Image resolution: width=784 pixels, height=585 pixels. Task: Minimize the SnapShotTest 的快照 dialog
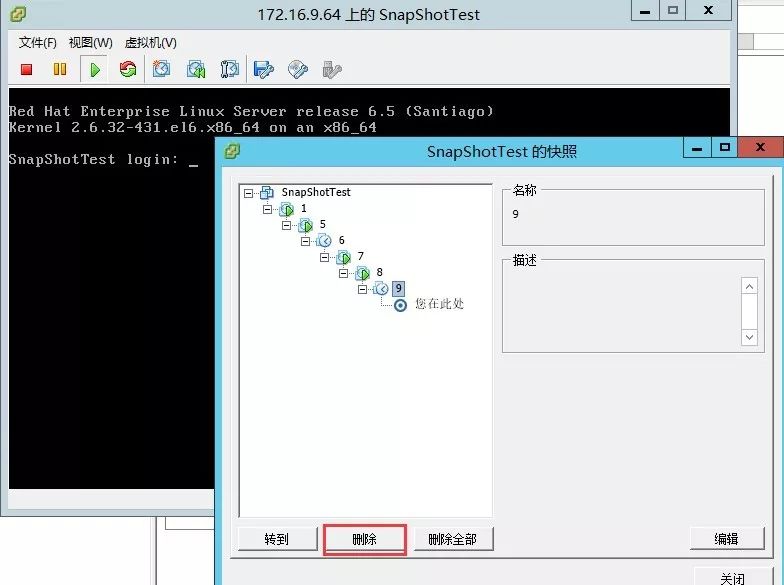point(697,148)
